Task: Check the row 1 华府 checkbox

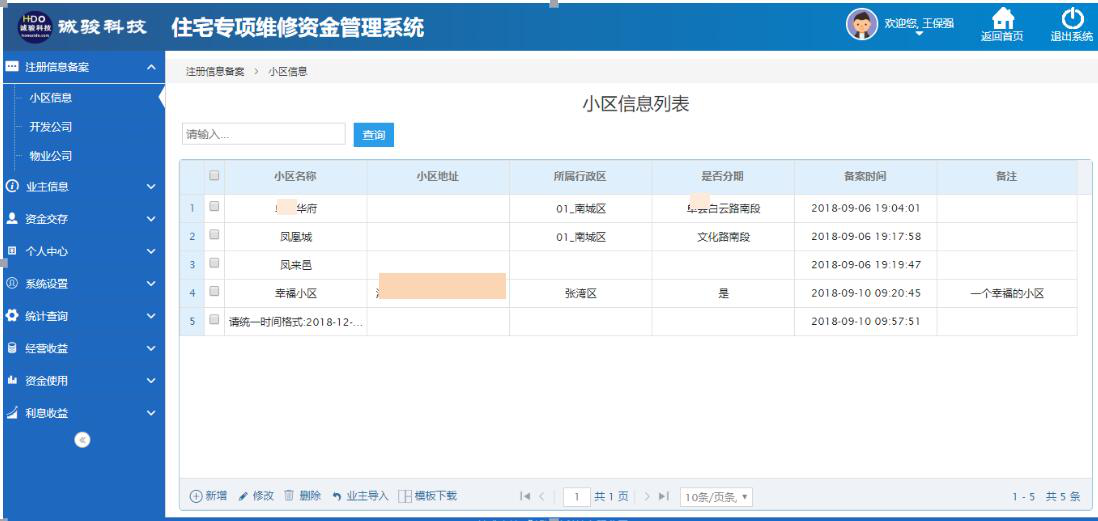Action: pyautogui.click(x=214, y=206)
